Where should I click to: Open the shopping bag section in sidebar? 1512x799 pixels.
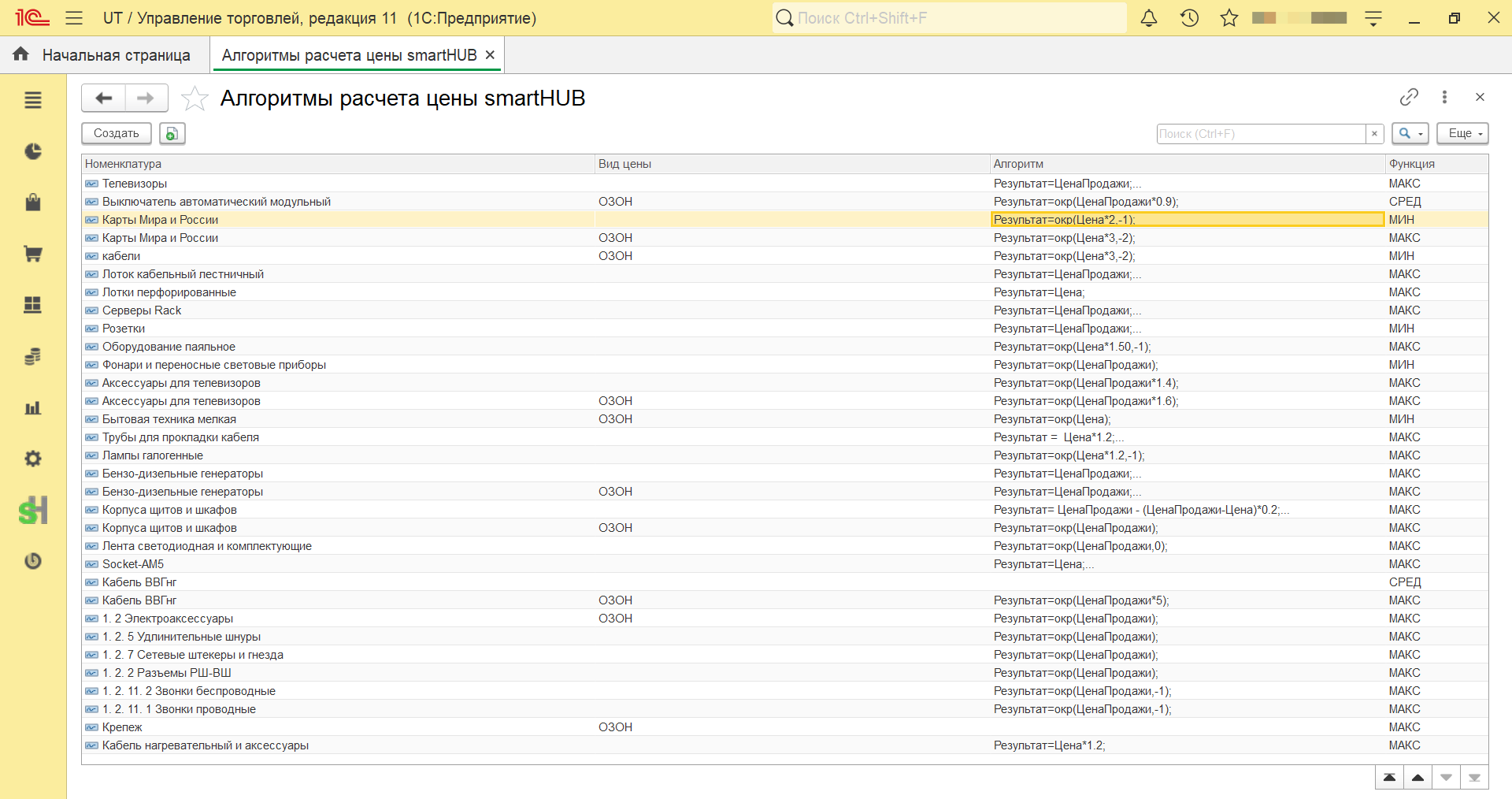point(32,203)
